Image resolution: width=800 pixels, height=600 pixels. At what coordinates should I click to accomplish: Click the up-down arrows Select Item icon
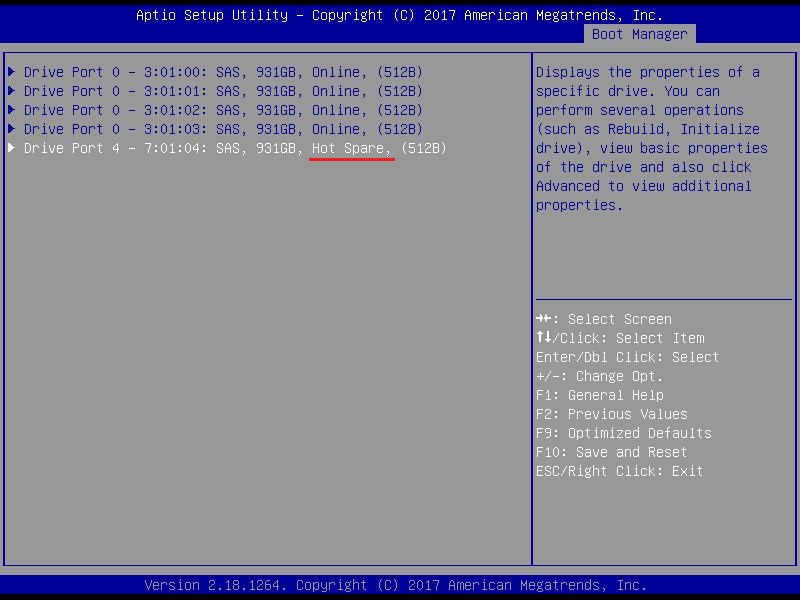tap(543, 338)
